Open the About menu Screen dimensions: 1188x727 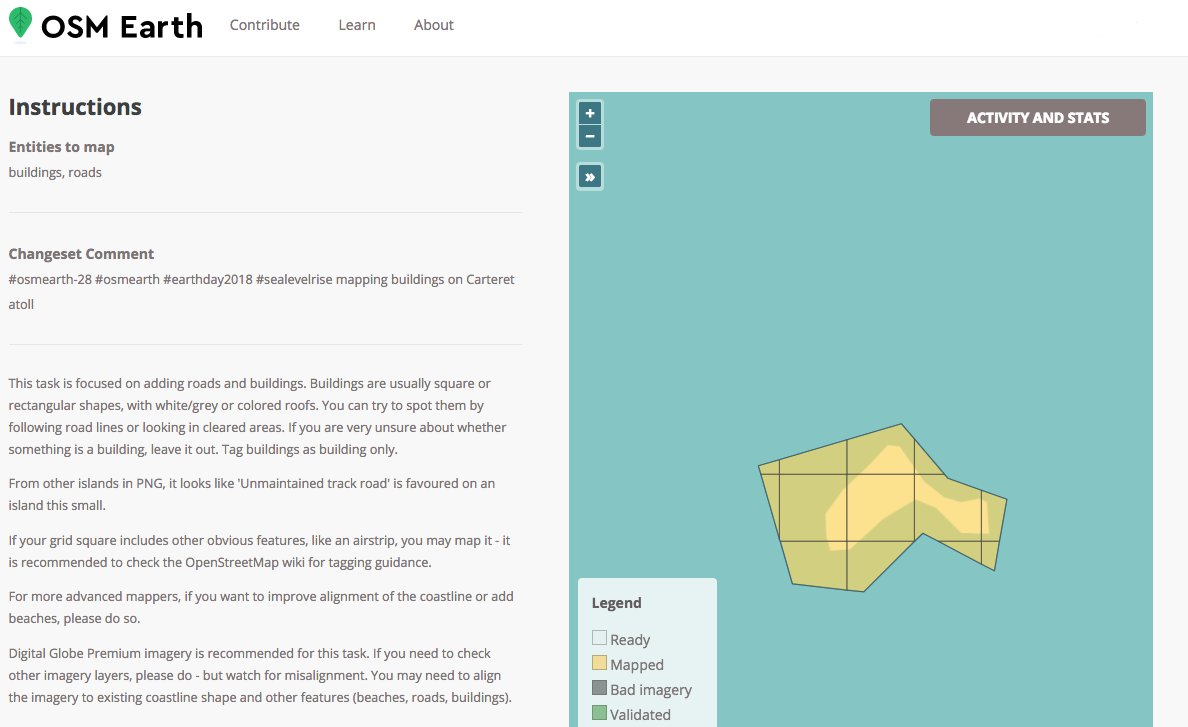coord(433,25)
